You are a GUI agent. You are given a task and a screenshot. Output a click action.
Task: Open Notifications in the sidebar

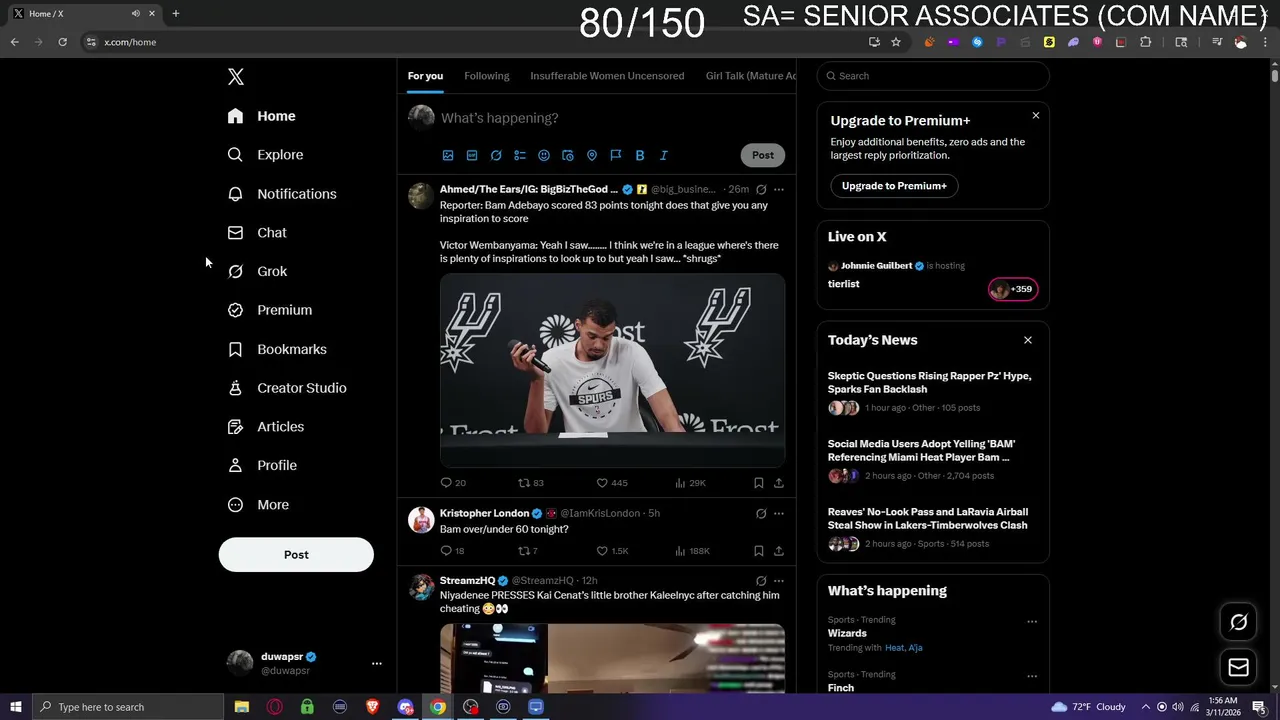[x=282, y=194]
